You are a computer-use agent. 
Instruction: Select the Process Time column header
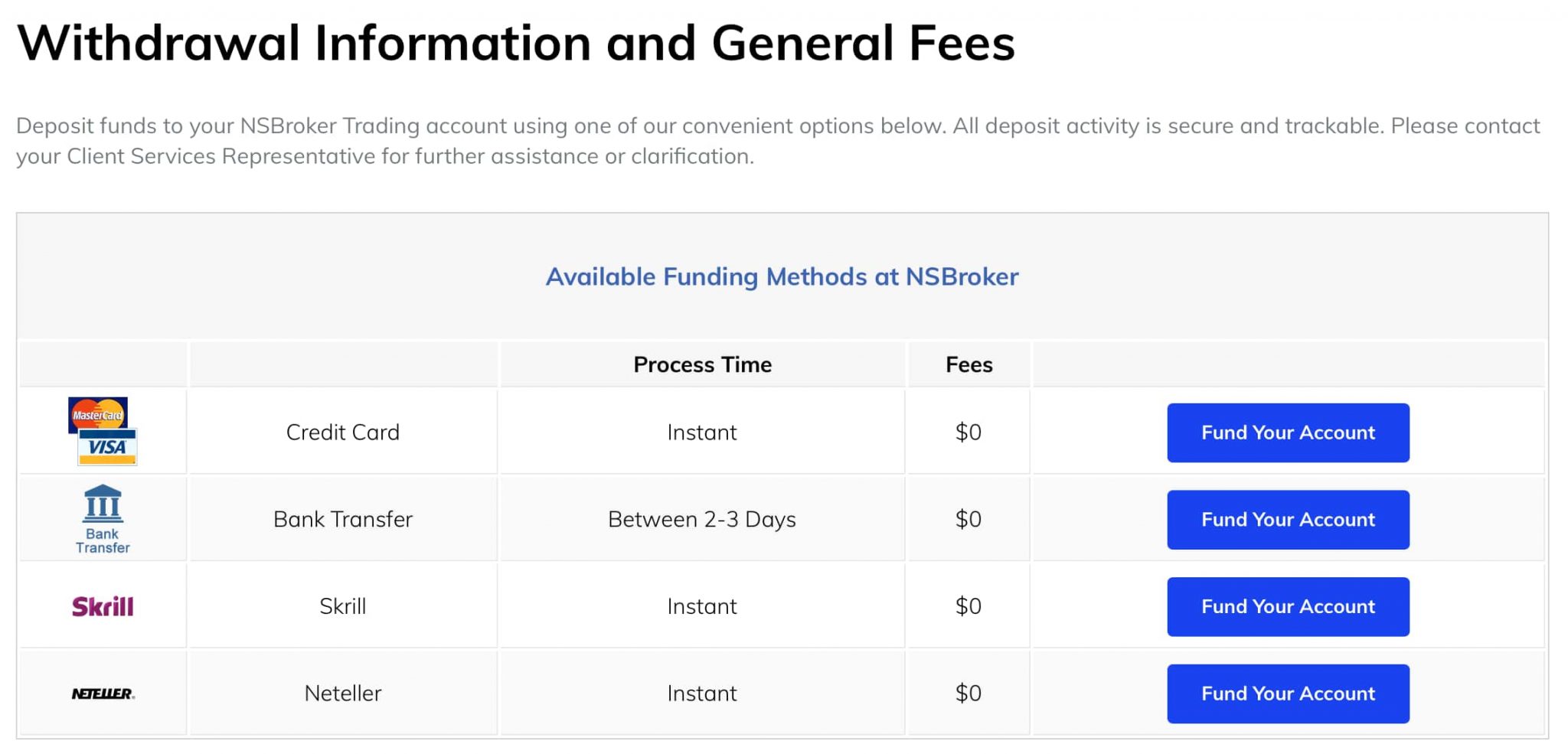(702, 364)
